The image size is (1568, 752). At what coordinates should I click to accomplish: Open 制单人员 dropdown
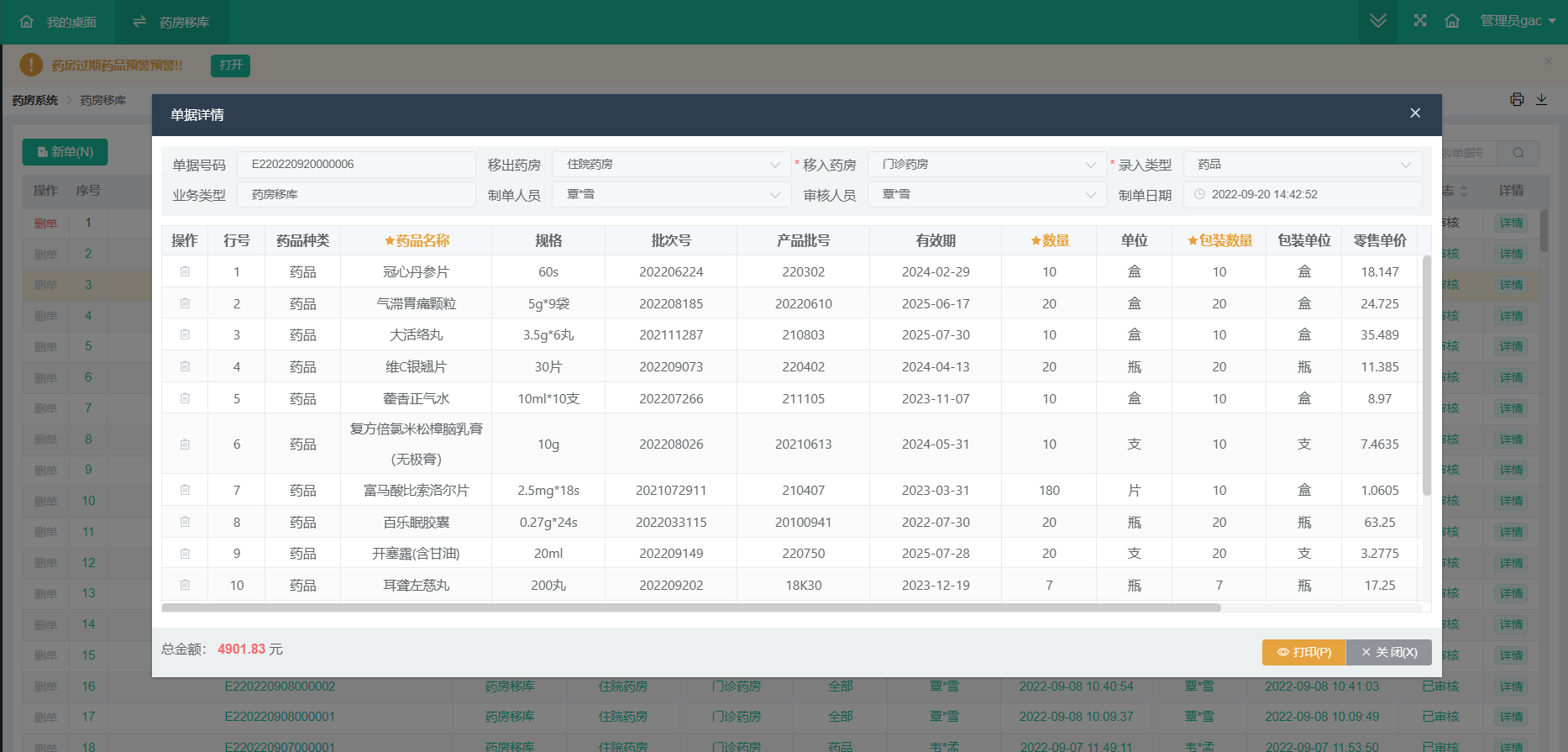(x=672, y=195)
